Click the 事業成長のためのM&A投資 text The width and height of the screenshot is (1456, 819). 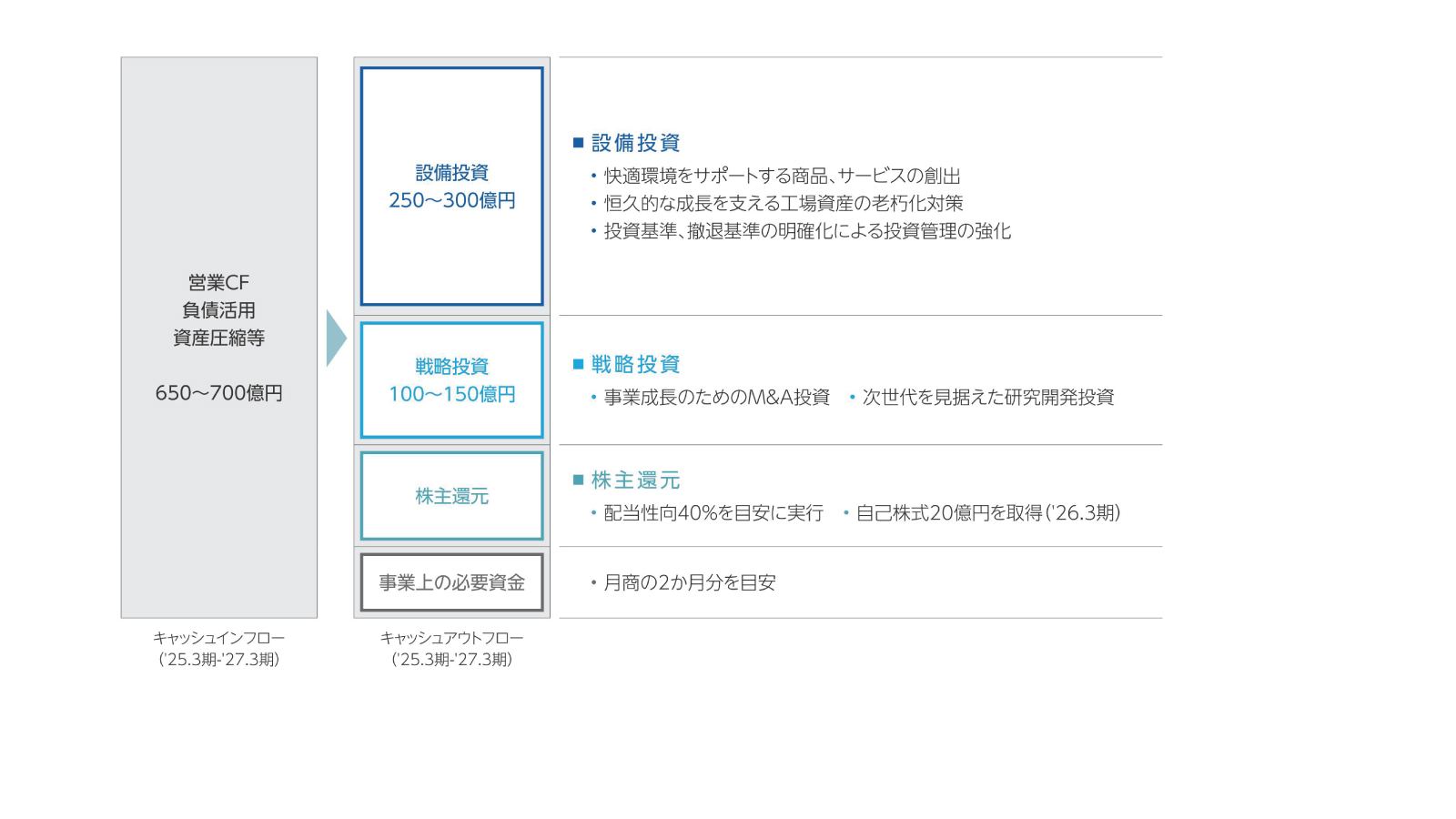pos(716,397)
